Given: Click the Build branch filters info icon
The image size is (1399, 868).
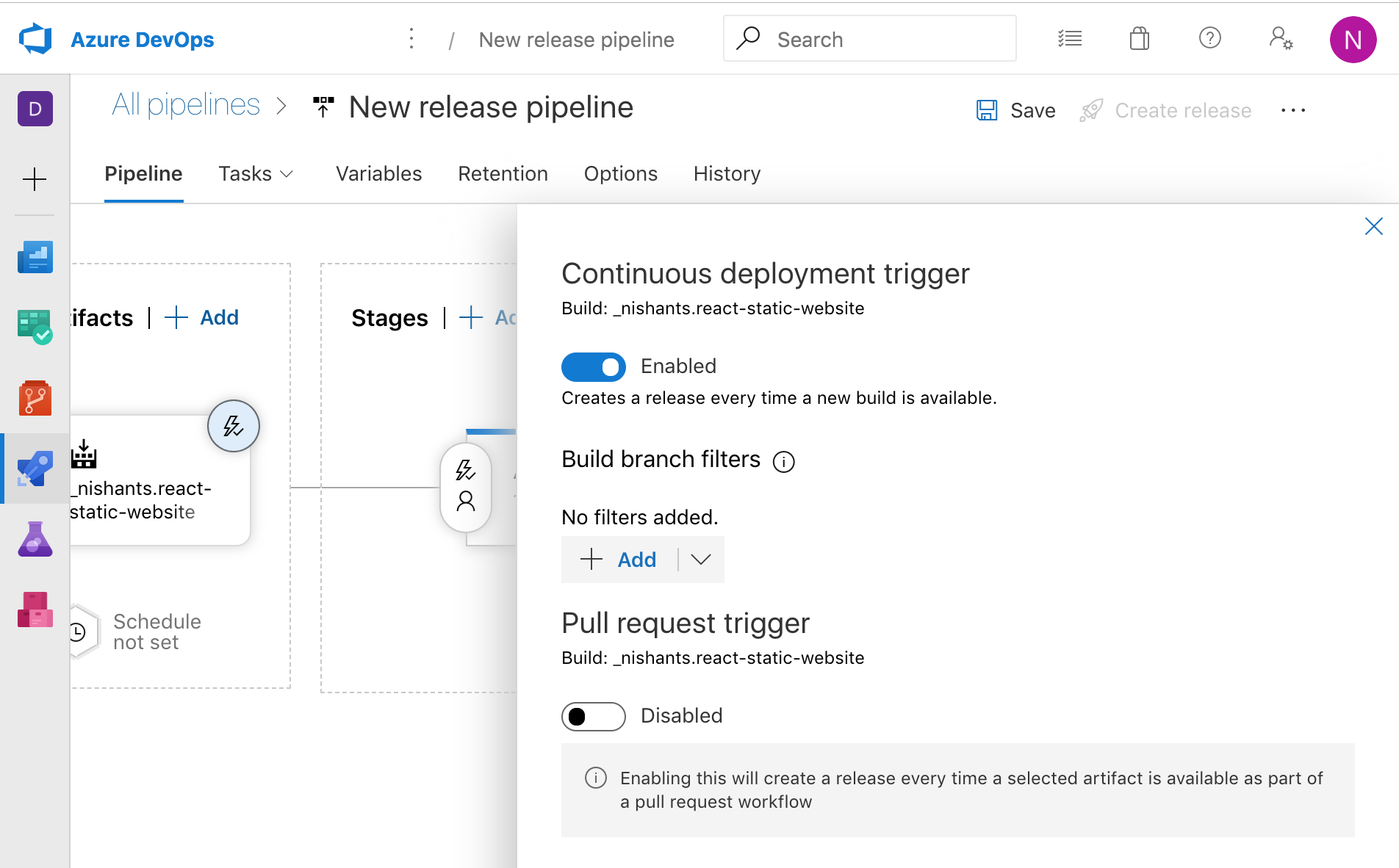Looking at the screenshot, I should pos(784,461).
